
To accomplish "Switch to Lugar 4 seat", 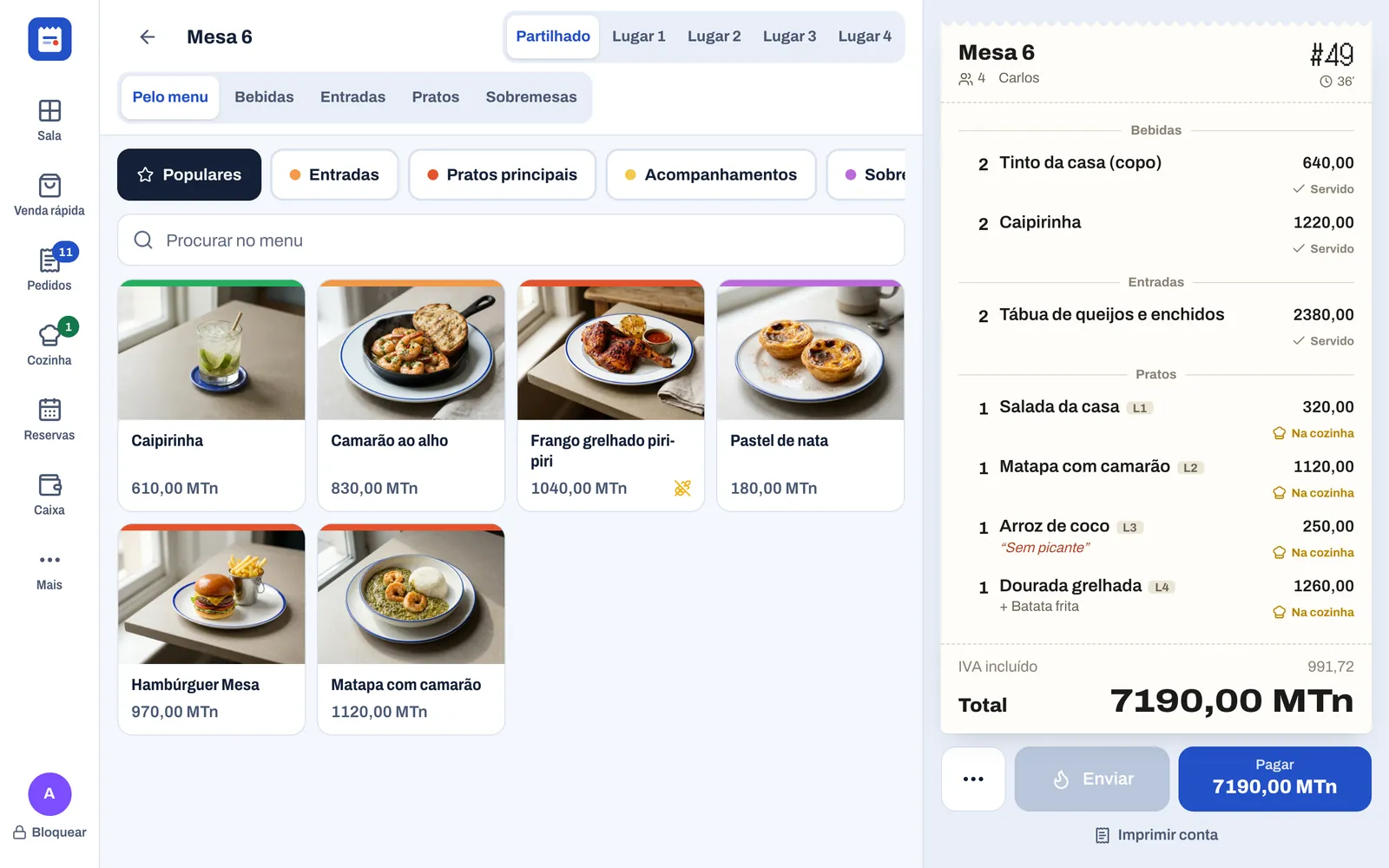I will click(x=865, y=36).
